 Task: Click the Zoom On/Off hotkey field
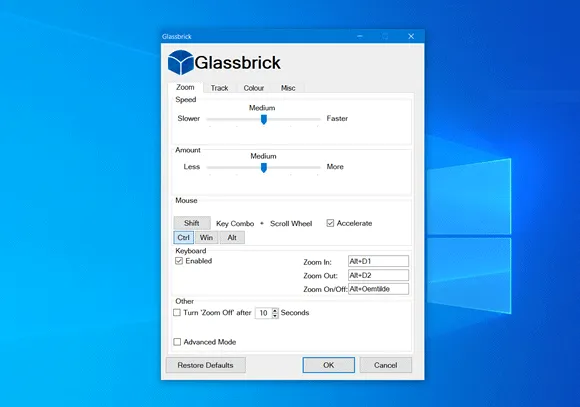click(378, 289)
